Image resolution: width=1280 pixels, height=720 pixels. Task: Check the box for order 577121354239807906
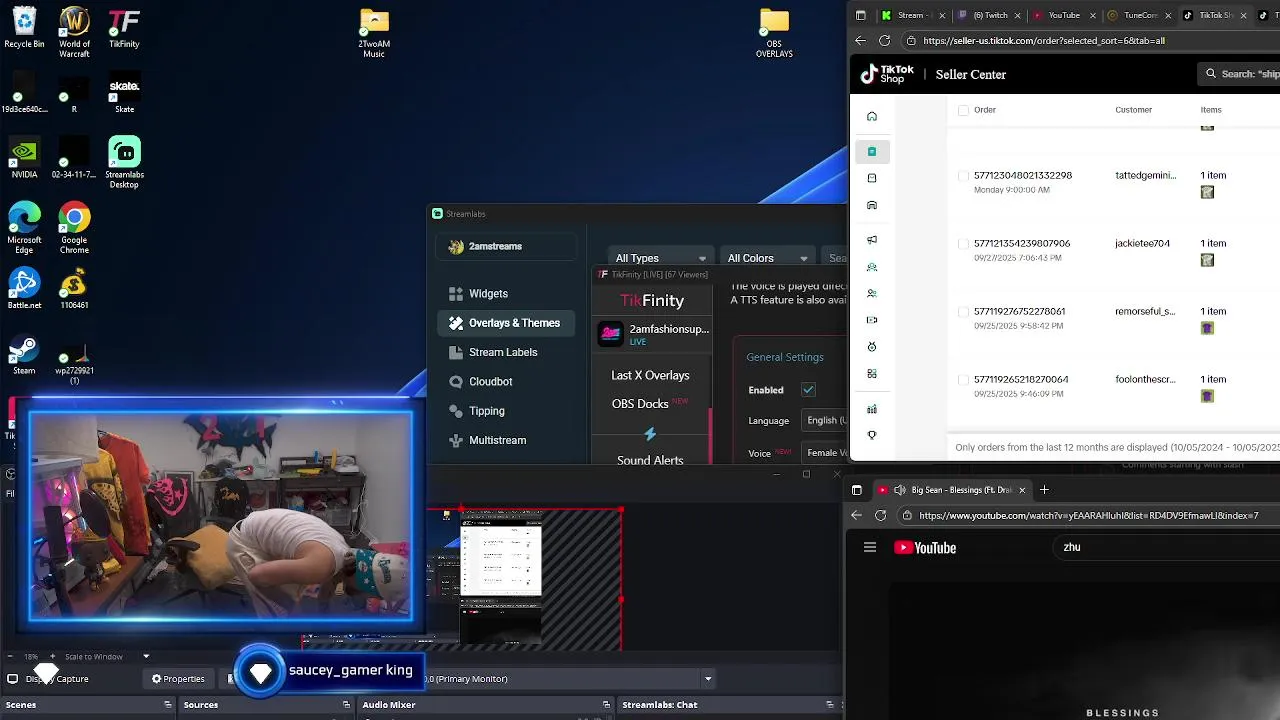click(964, 244)
